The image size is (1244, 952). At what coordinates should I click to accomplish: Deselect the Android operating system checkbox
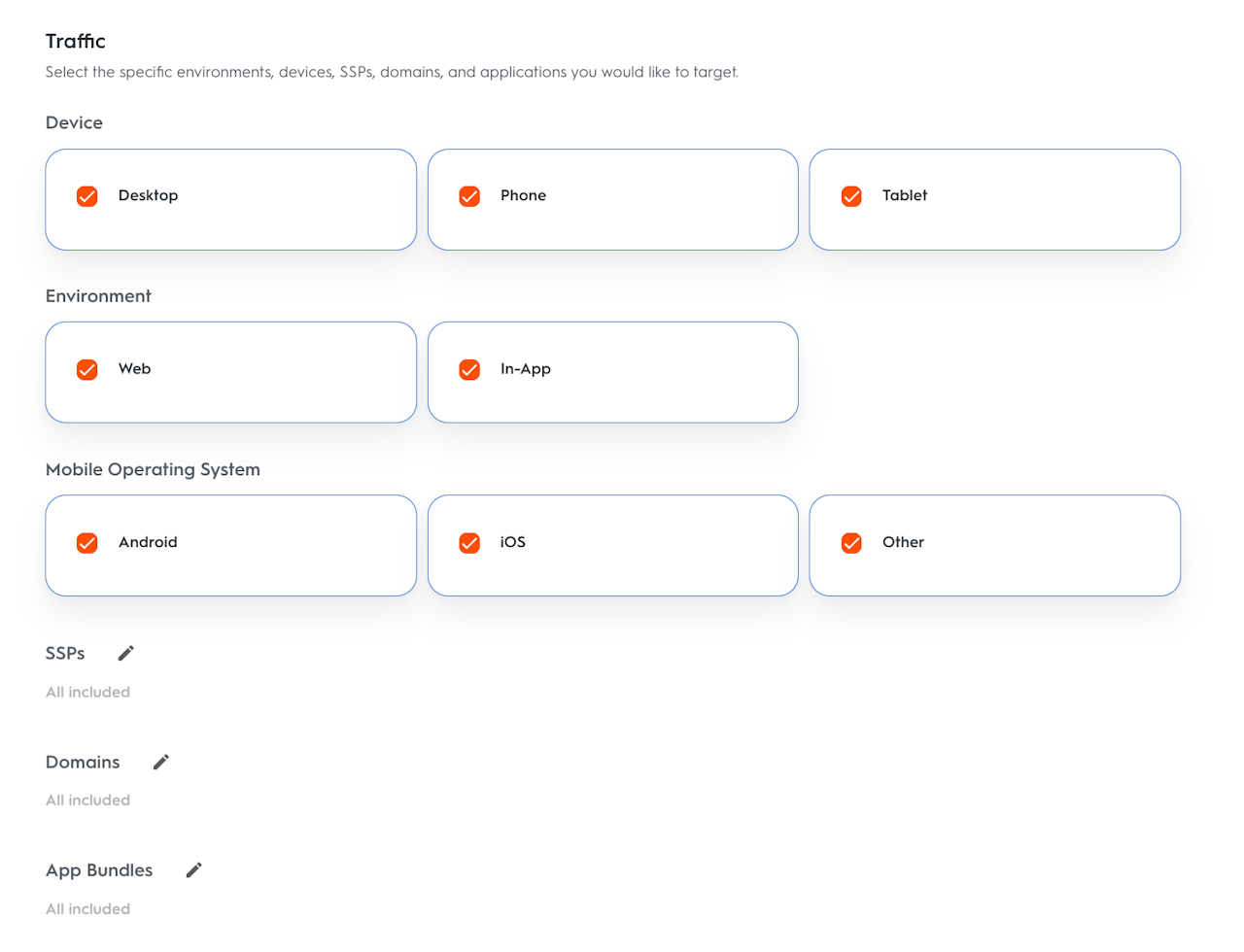[x=87, y=543]
